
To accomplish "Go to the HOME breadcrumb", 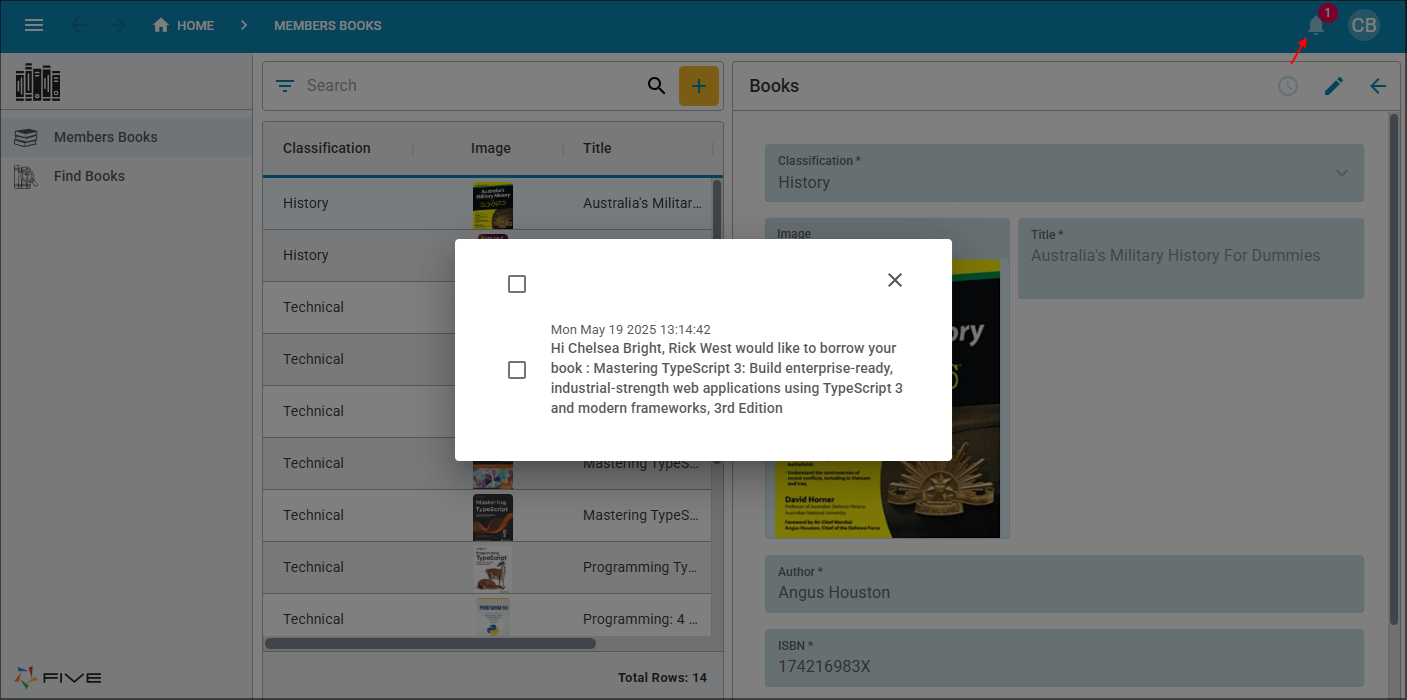I will click(184, 25).
